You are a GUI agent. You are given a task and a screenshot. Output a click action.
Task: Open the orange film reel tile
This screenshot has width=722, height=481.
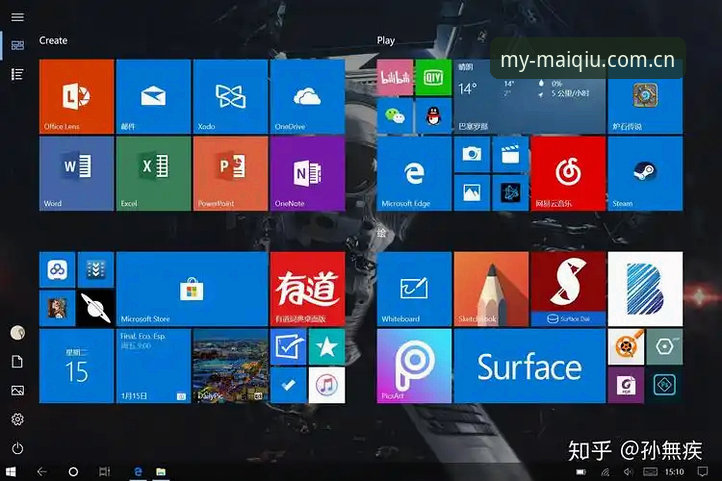626,347
